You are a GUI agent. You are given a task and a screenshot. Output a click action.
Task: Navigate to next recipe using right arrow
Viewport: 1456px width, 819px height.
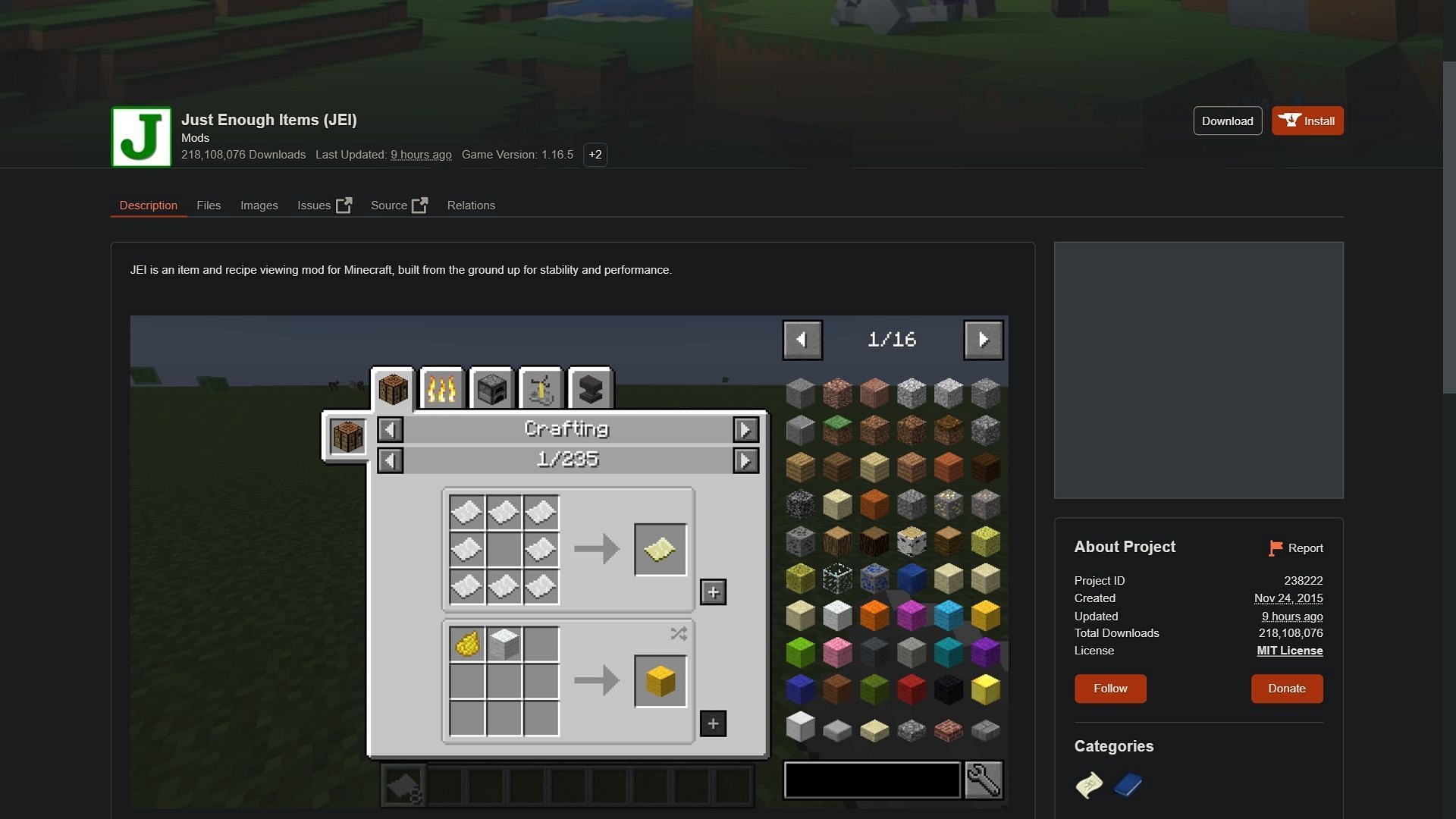click(746, 460)
